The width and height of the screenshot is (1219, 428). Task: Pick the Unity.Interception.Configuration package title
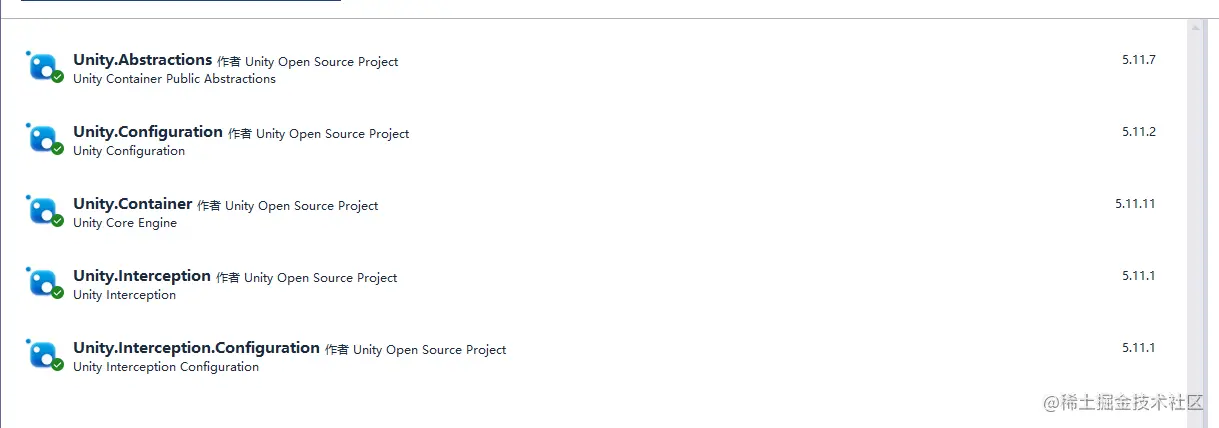(x=196, y=348)
